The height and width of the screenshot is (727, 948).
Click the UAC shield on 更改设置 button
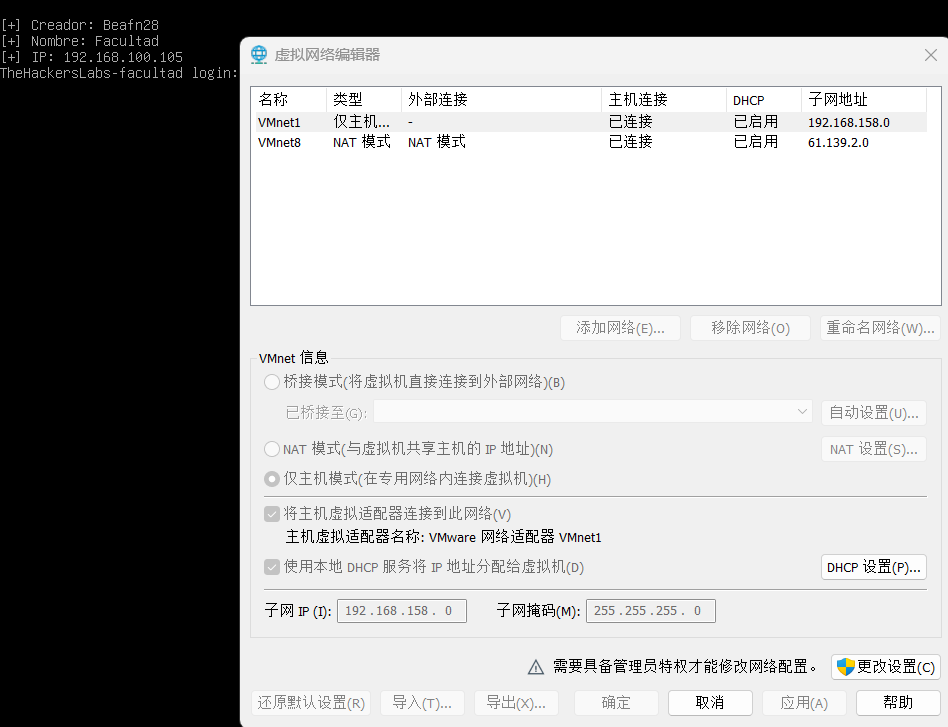[x=846, y=667]
